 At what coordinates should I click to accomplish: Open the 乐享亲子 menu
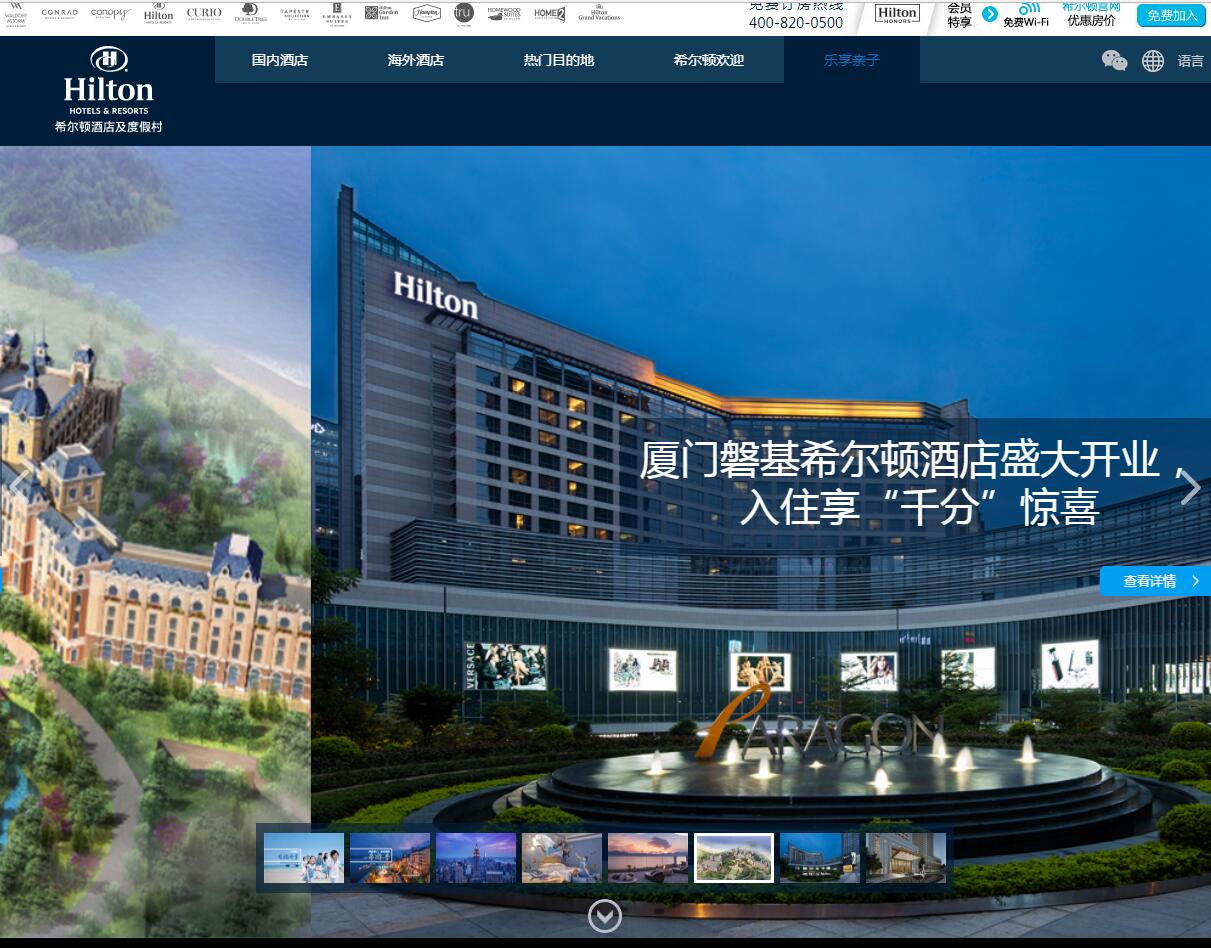click(x=852, y=60)
